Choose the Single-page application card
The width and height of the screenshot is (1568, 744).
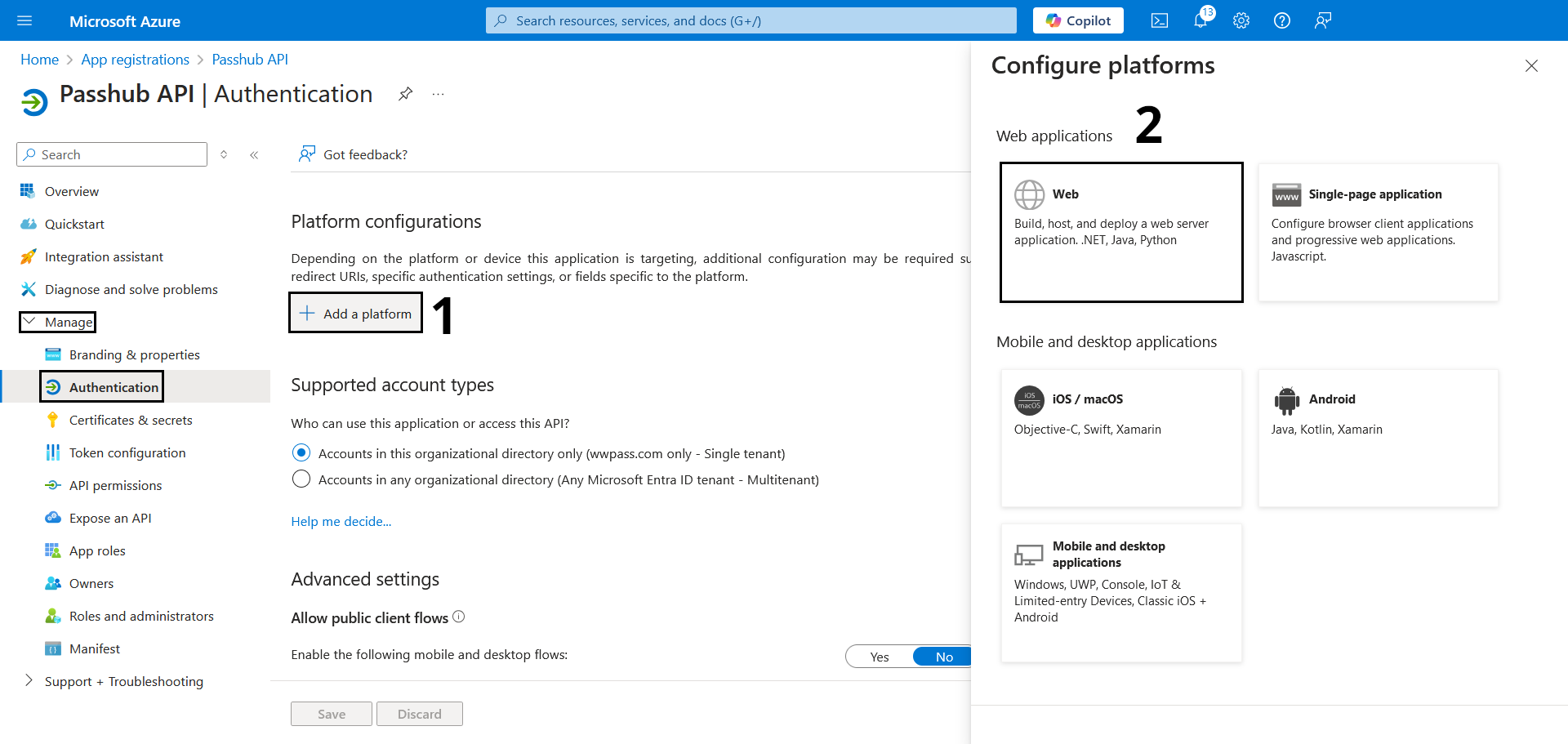tap(1379, 232)
